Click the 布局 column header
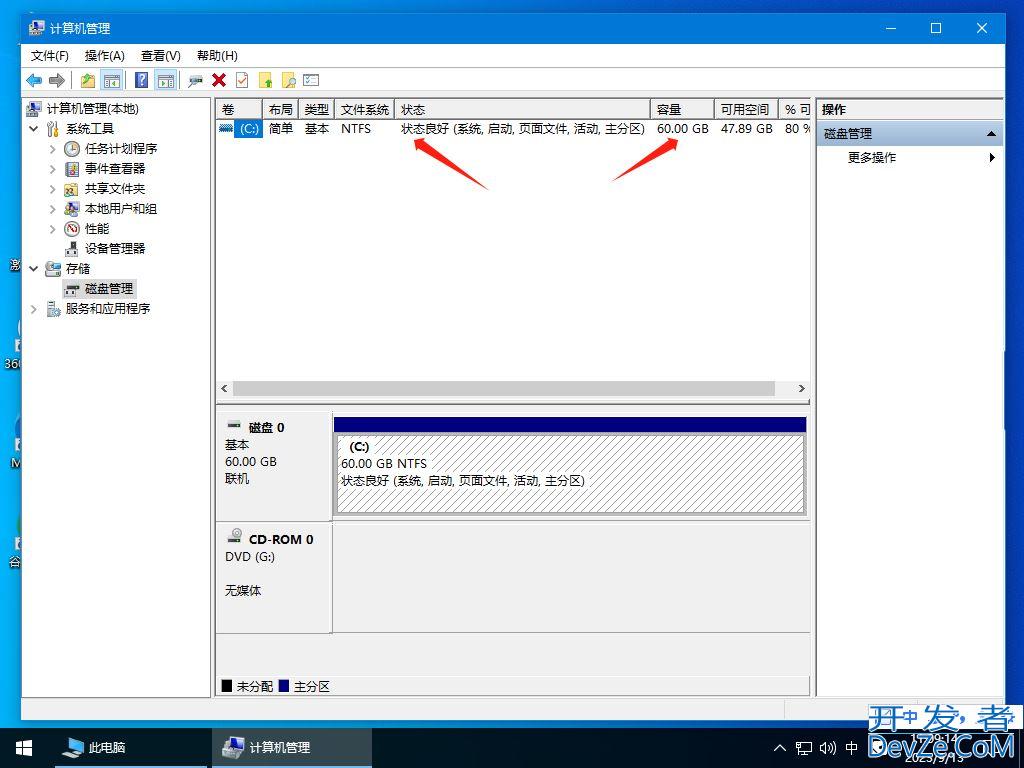Image resolution: width=1024 pixels, height=768 pixels. coord(280,109)
